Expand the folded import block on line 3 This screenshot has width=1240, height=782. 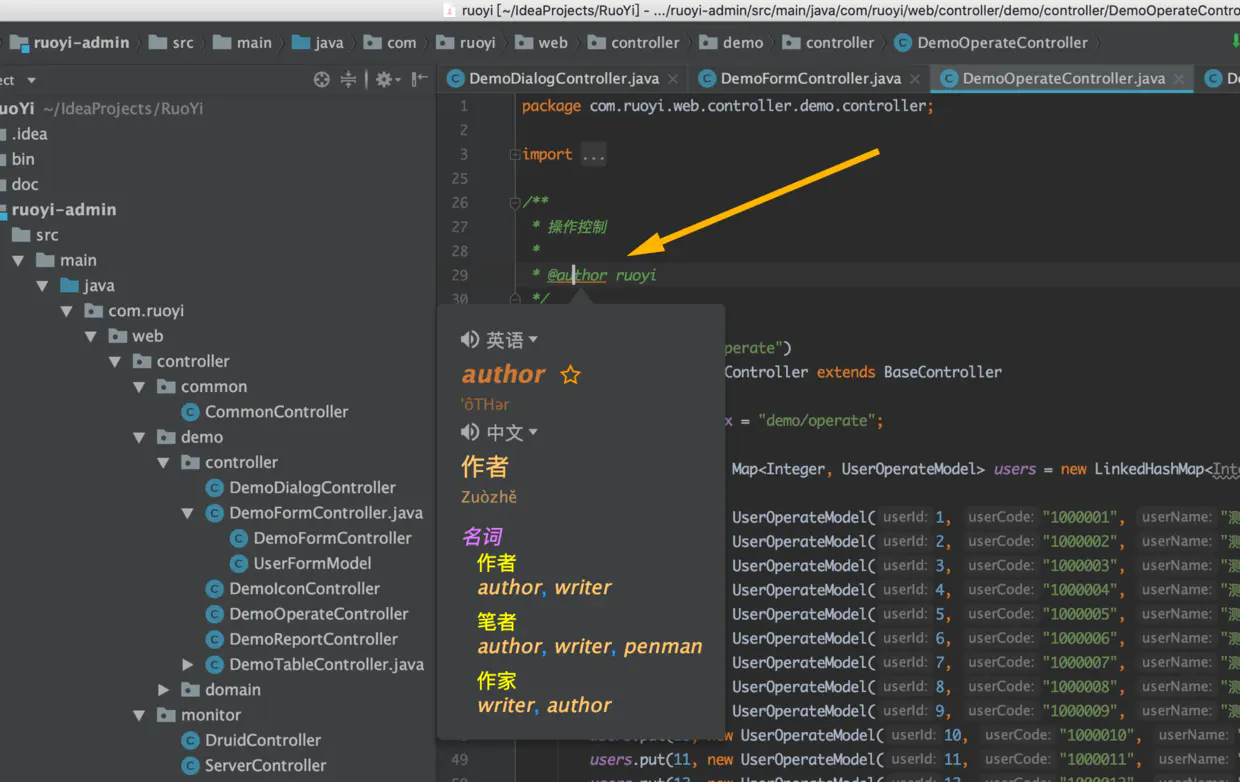[x=514, y=155]
